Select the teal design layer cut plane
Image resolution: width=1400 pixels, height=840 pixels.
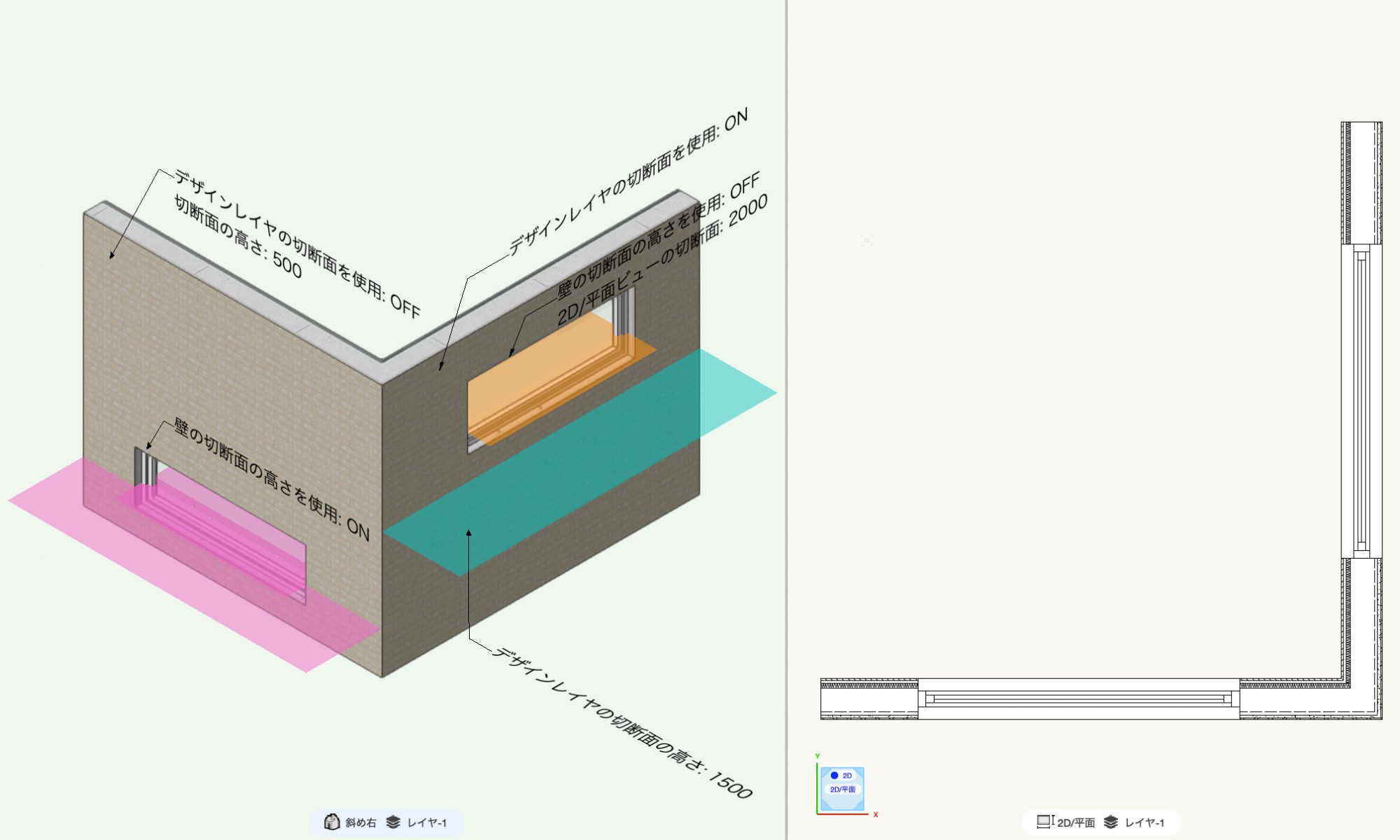[728, 392]
